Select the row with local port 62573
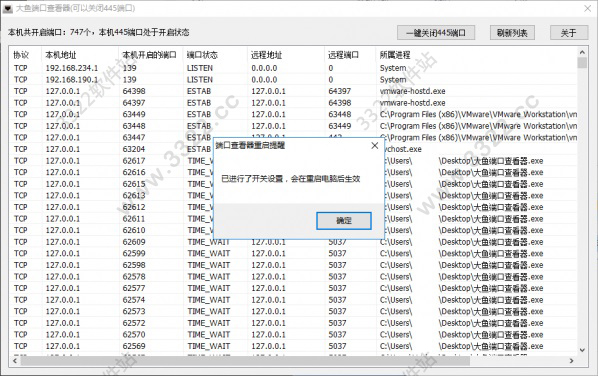This screenshot has height=376, width=598. [293, 312]
